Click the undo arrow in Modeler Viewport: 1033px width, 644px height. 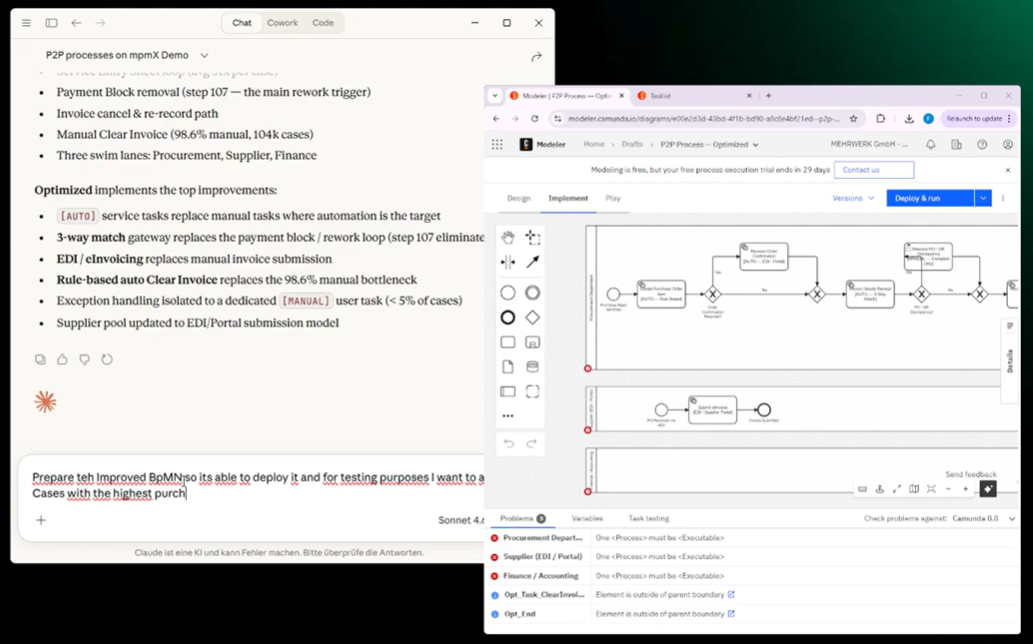(509, 443)
